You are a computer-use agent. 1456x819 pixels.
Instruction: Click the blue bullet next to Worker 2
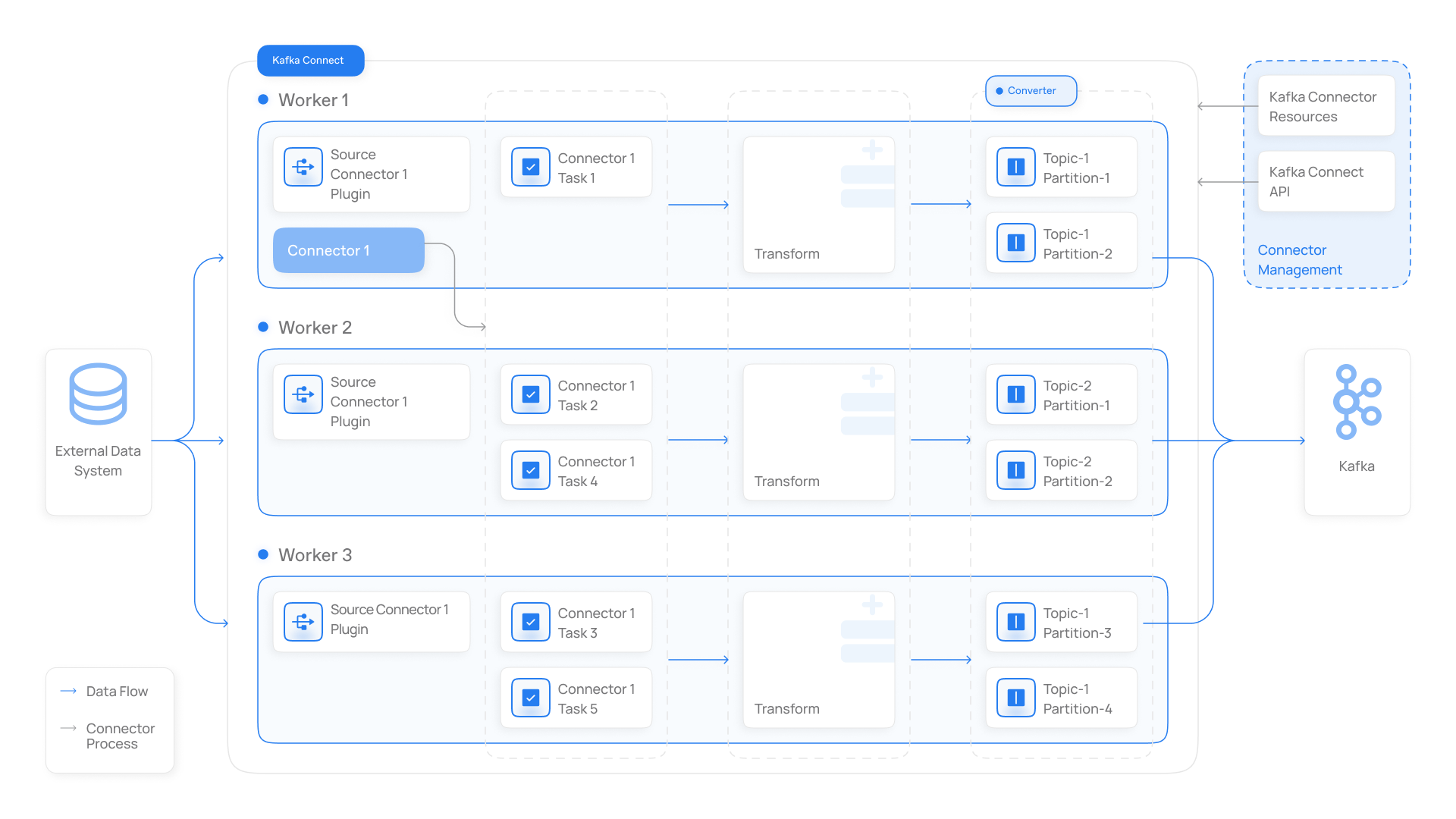click(x=263, y=327)
